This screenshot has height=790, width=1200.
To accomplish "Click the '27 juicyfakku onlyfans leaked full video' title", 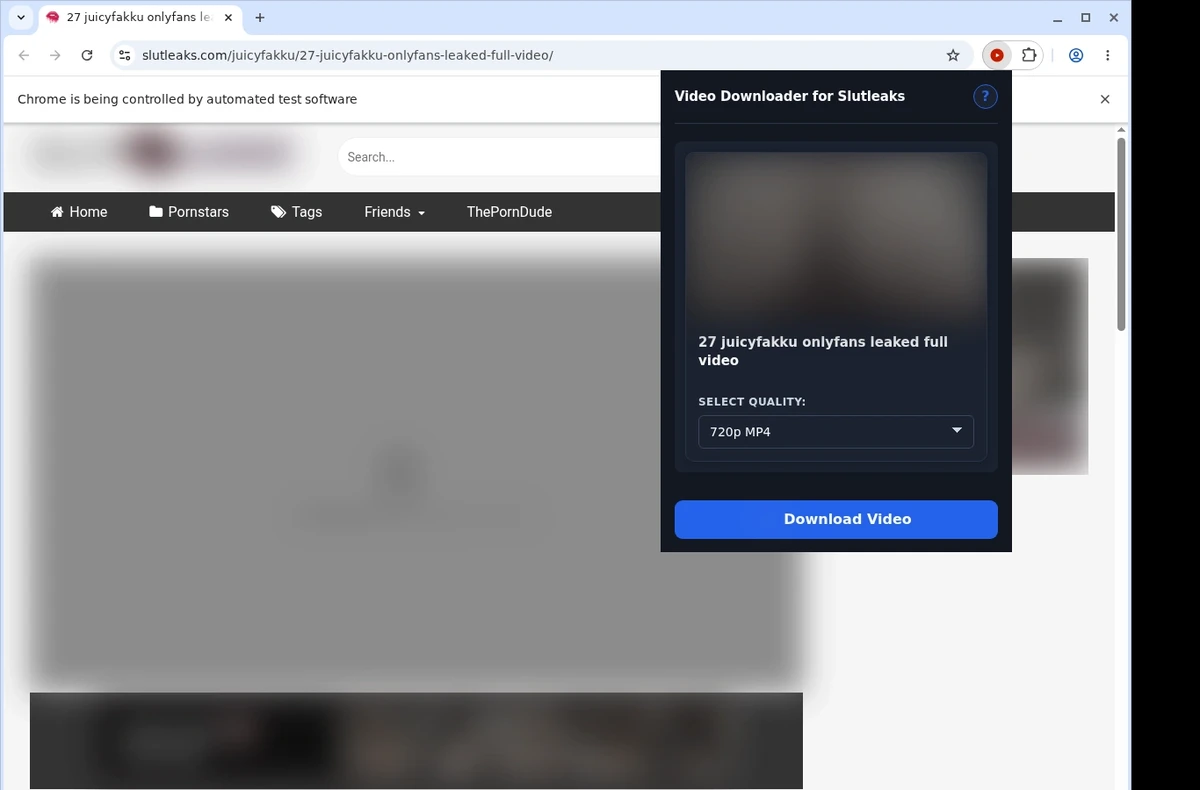I will [823, 351].
